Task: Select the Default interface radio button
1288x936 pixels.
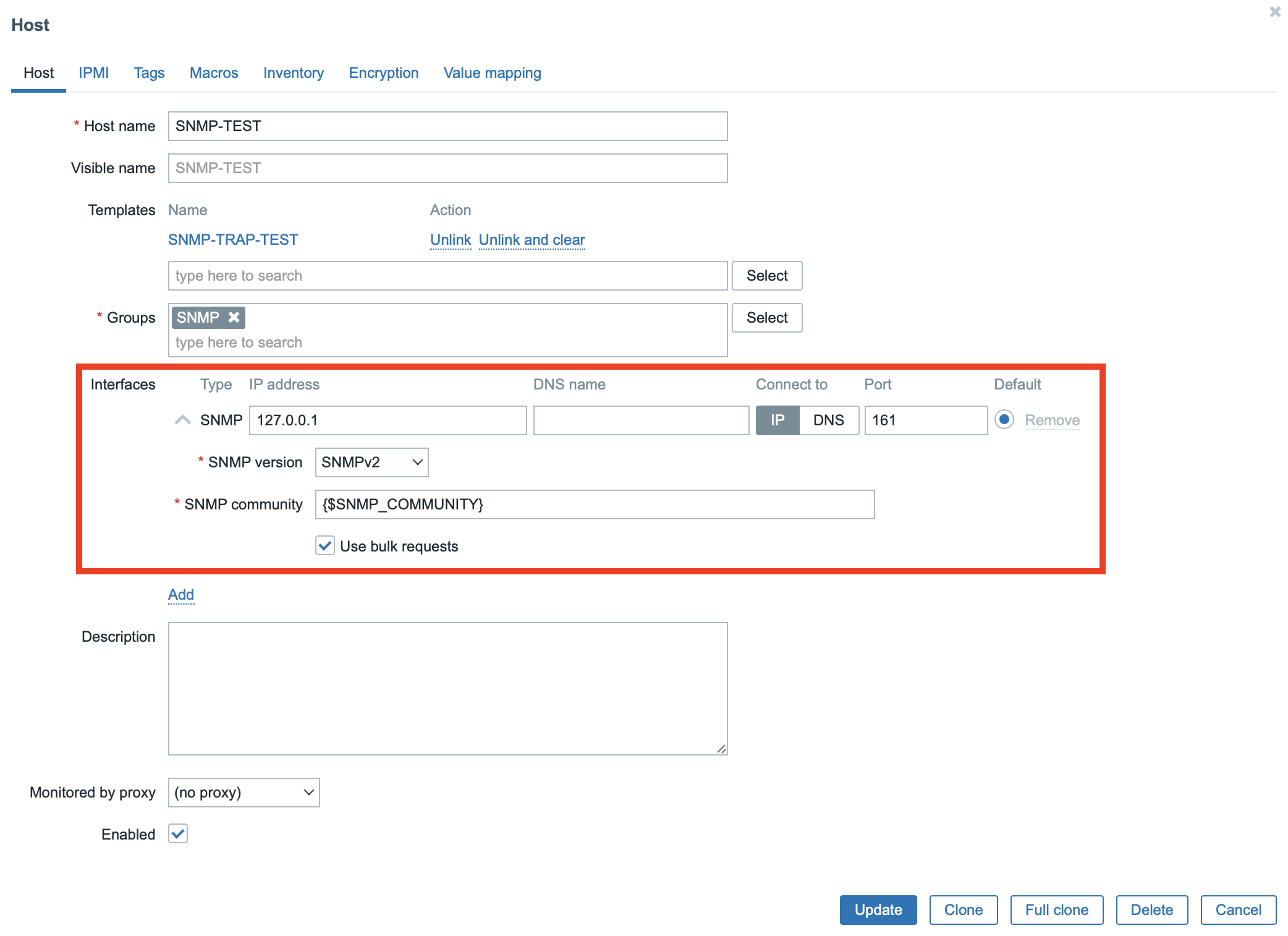Action: [1004, 420]
